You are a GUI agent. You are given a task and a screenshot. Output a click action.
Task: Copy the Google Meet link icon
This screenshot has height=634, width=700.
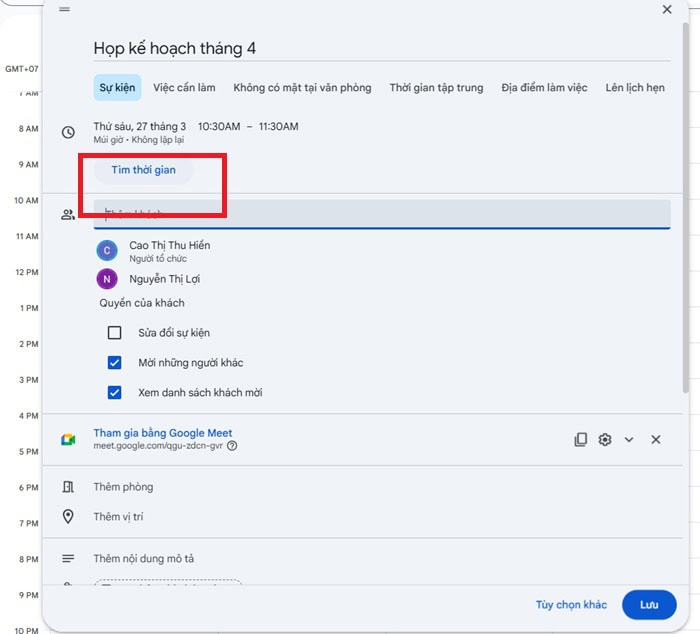580,440
